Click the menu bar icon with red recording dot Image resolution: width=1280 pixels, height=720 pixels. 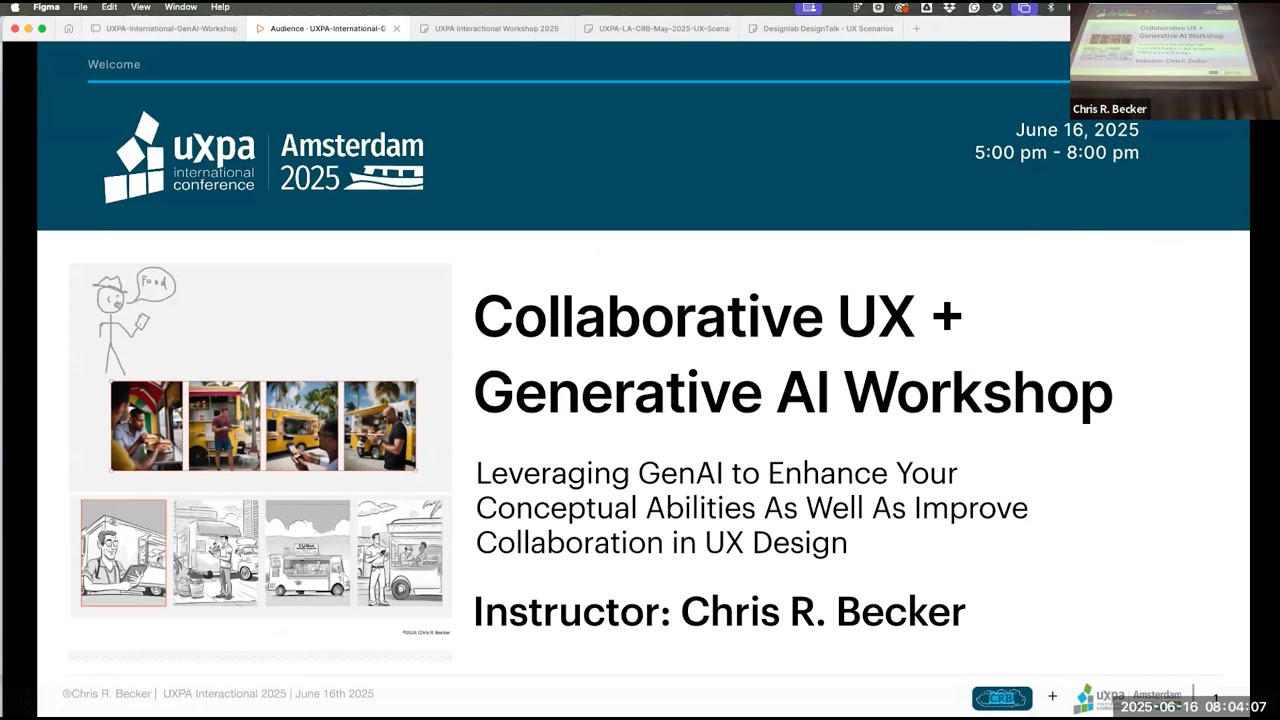902,7
